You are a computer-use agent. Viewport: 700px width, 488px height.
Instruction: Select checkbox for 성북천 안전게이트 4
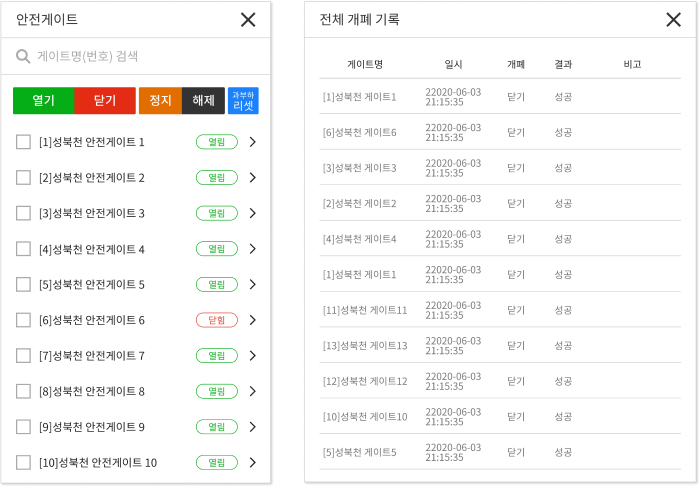[x=24, y=249]
